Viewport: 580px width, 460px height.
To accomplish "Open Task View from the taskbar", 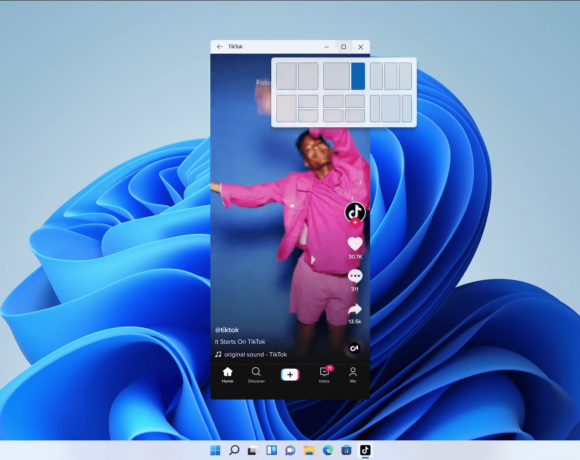I will coord(253,450).
